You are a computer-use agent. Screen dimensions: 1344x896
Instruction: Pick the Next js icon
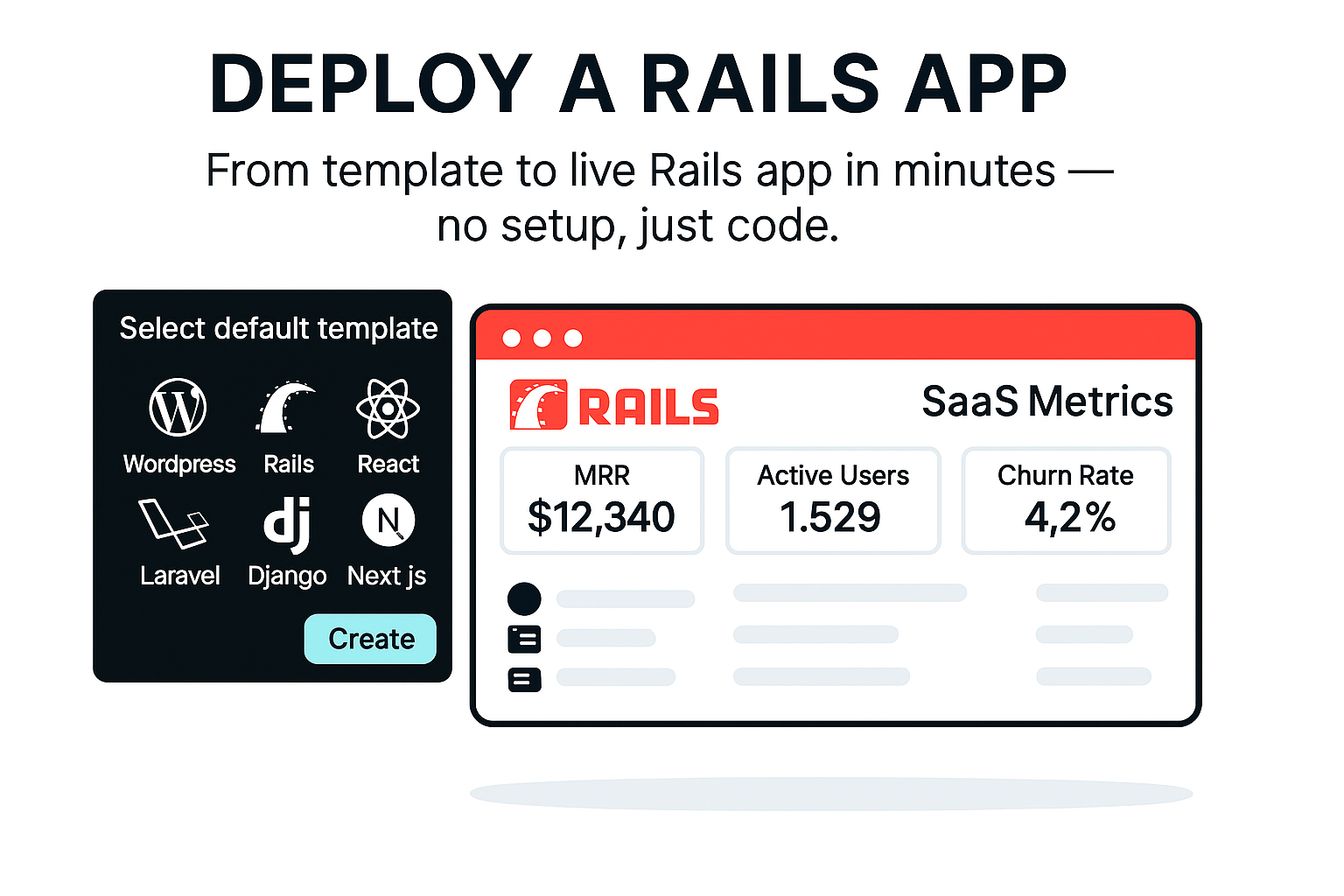tap(388, 521)
